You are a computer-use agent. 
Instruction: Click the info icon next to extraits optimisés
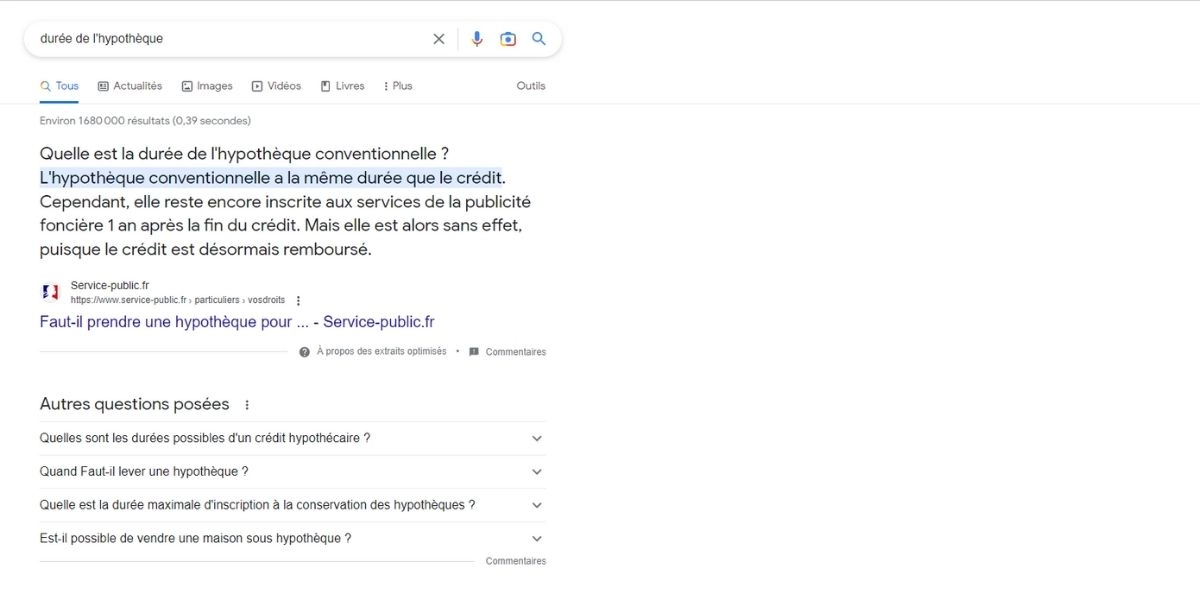pyautogui.click(x=303, y=351)
